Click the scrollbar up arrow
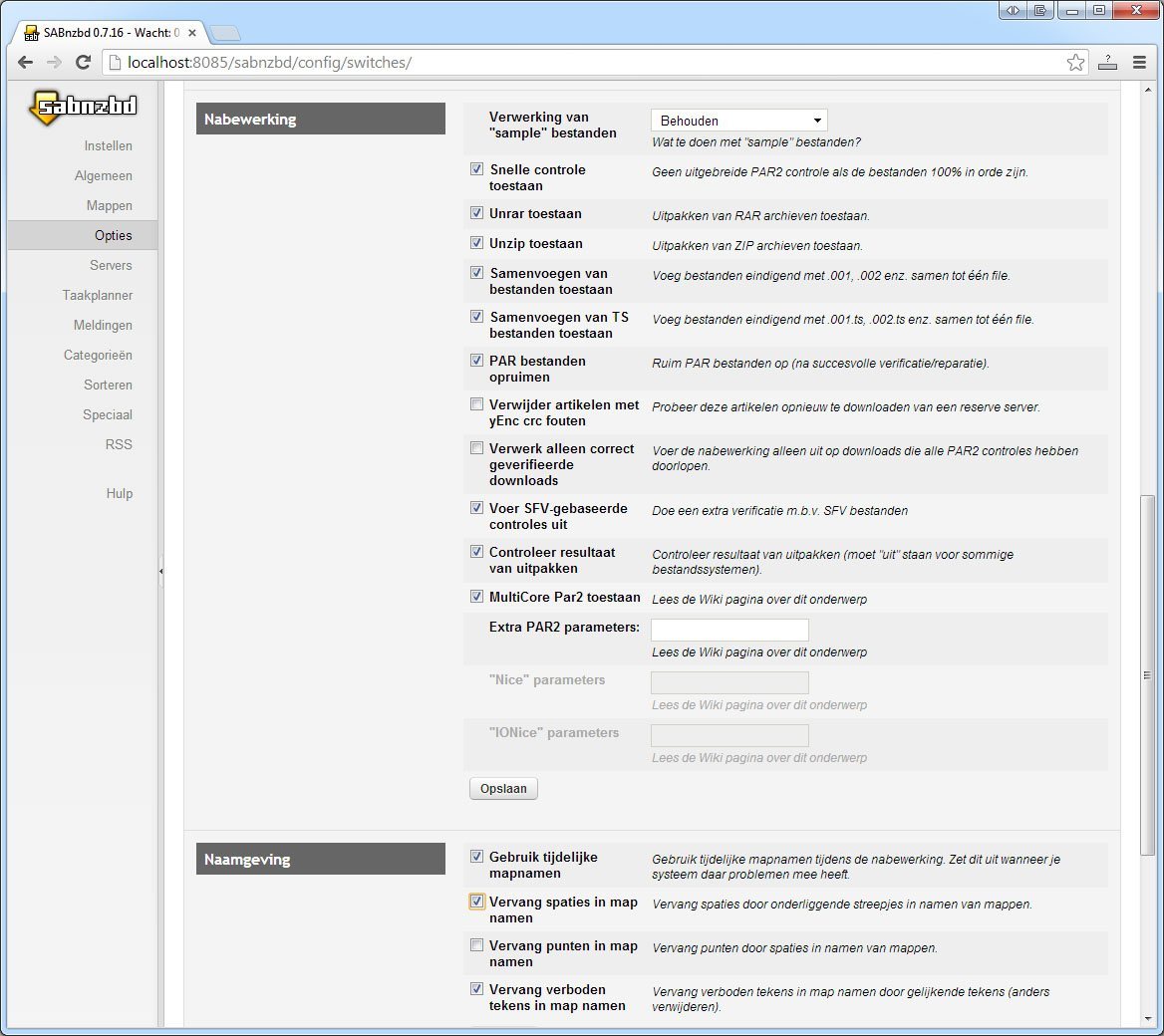The width and height of the screenshot is (1164, 1036). pyautogui.click(x=1148, y=90)
